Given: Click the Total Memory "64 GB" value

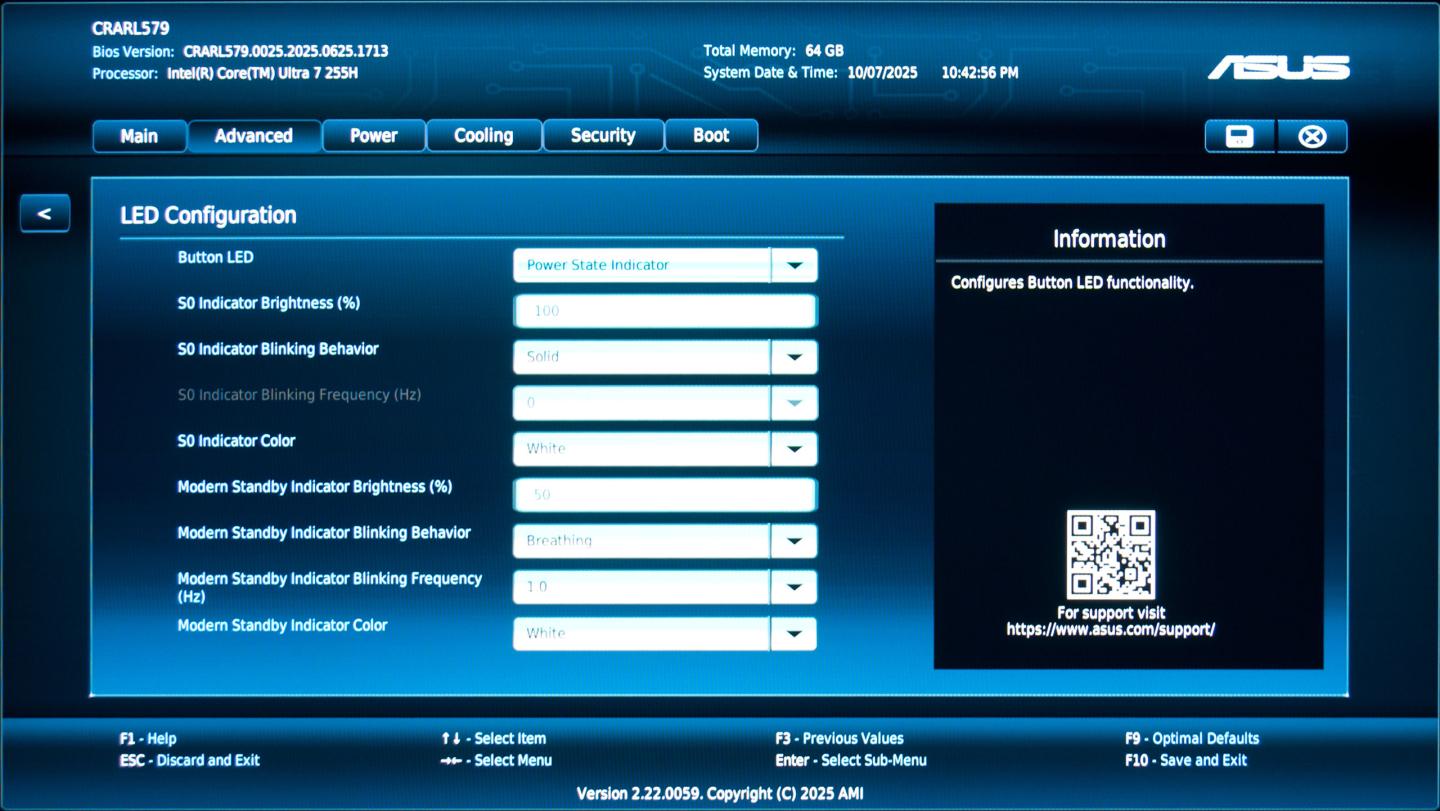Looking at the screenshot, I should (824, 51).
